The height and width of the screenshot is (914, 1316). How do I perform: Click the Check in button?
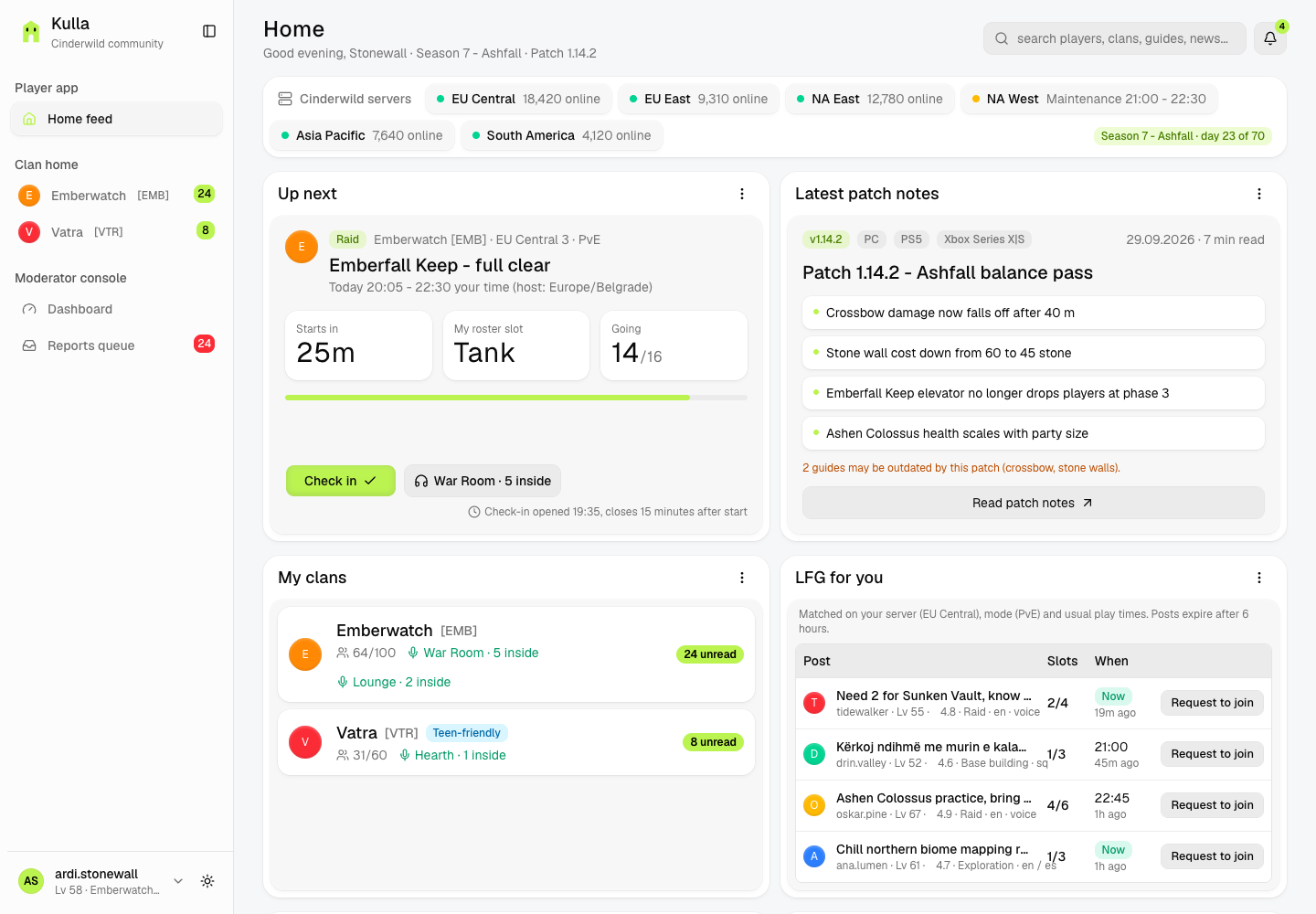[341, 481]
